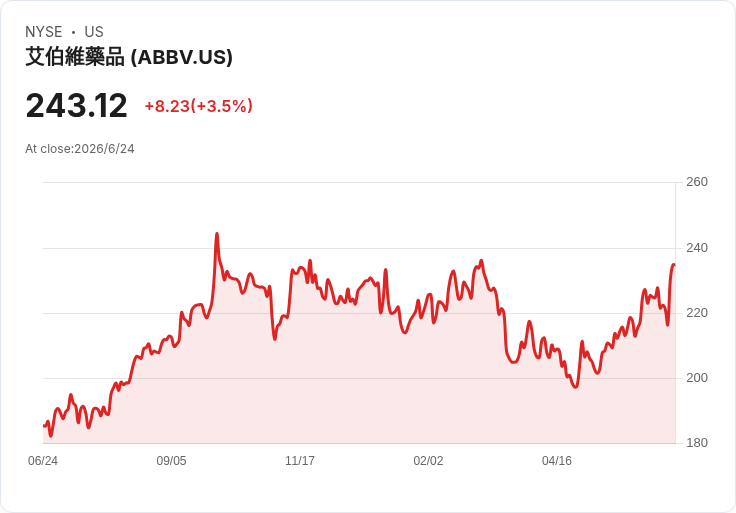Click the 260 y-axis price label
The image size is (736, 513).
tap(697, 182)
